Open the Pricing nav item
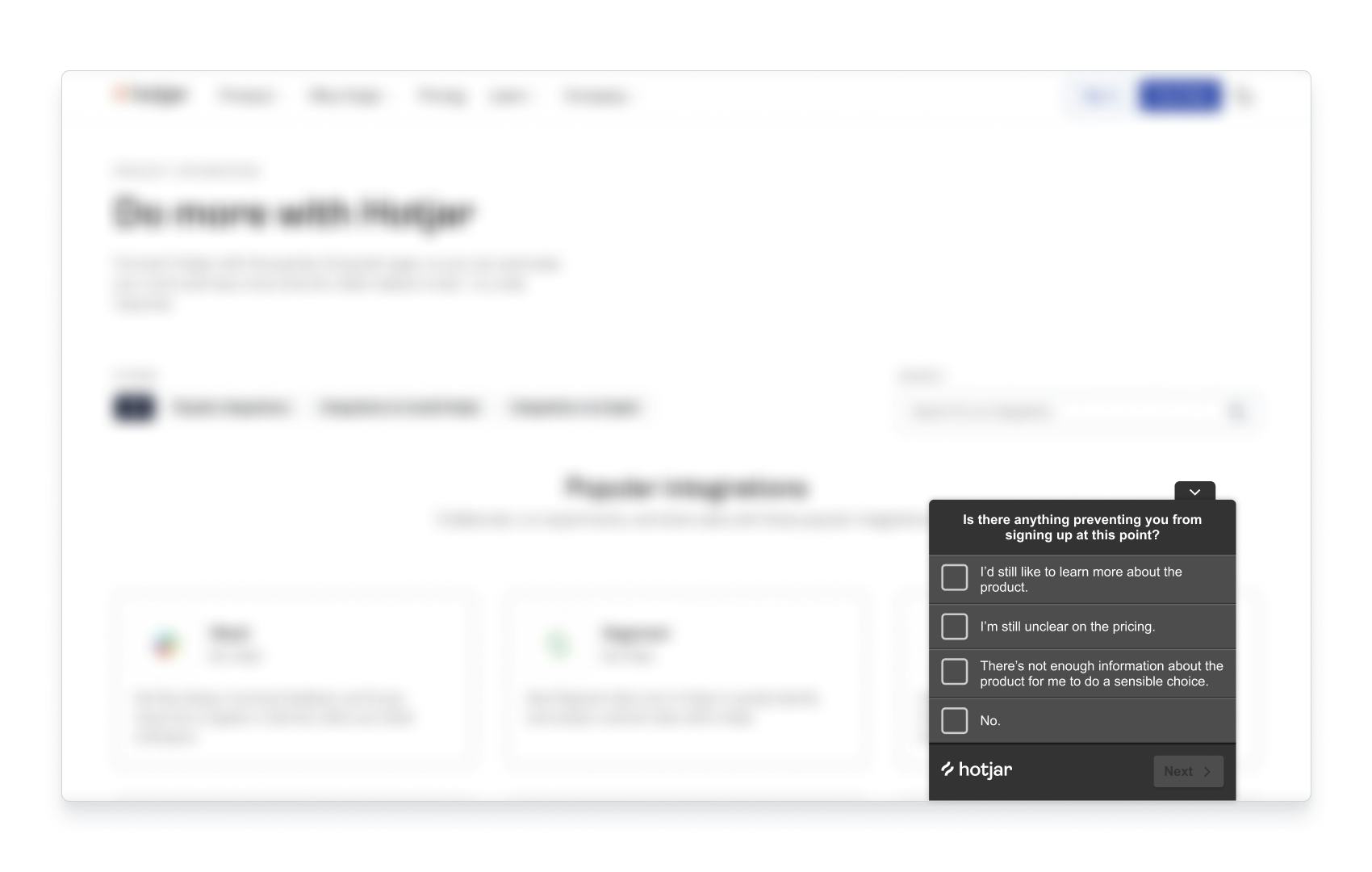The image size is (1372, 872). coord(441,96)
